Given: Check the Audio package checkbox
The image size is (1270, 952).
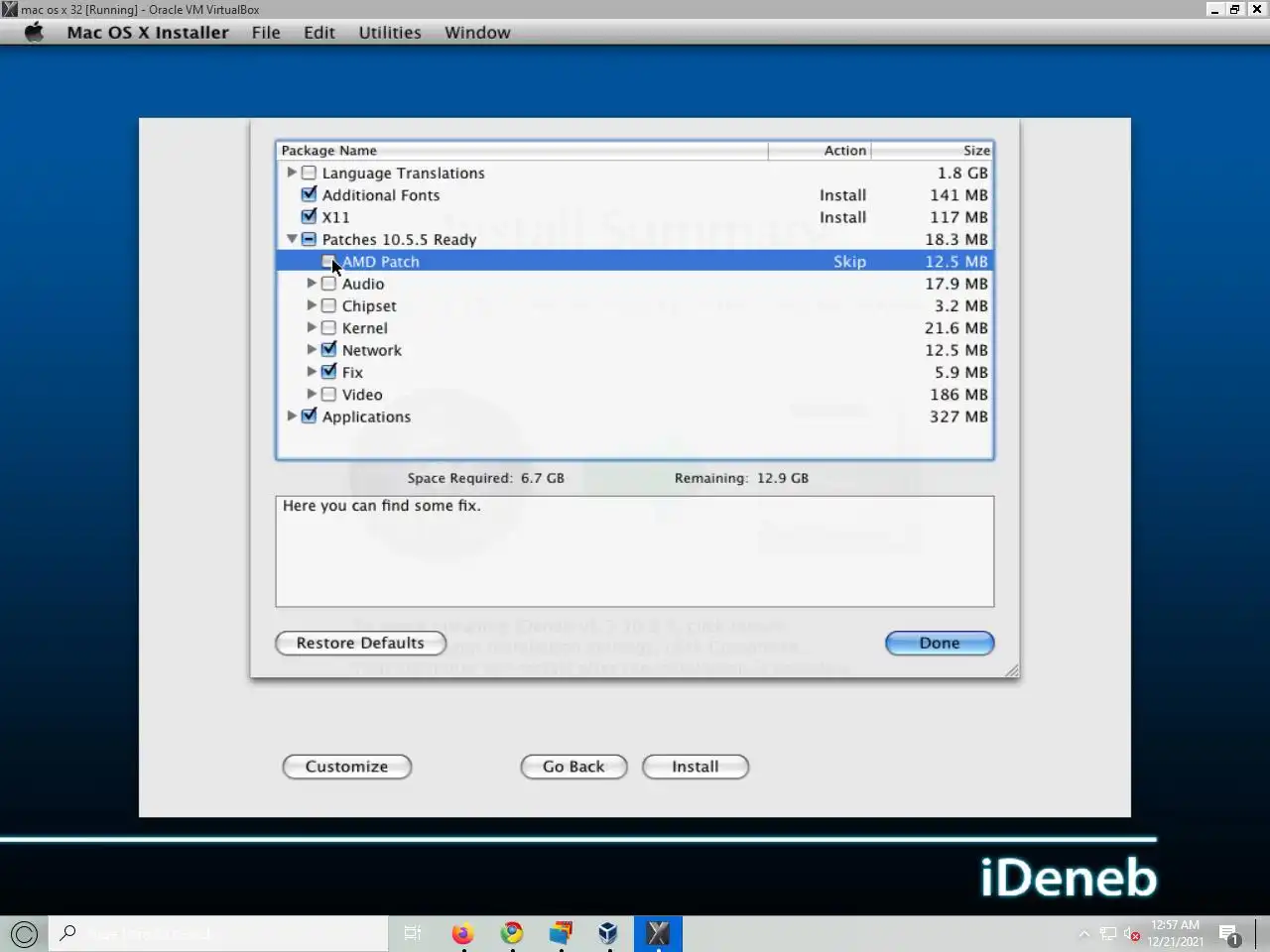Looking at the screenshot, I should tap(328, 284).
